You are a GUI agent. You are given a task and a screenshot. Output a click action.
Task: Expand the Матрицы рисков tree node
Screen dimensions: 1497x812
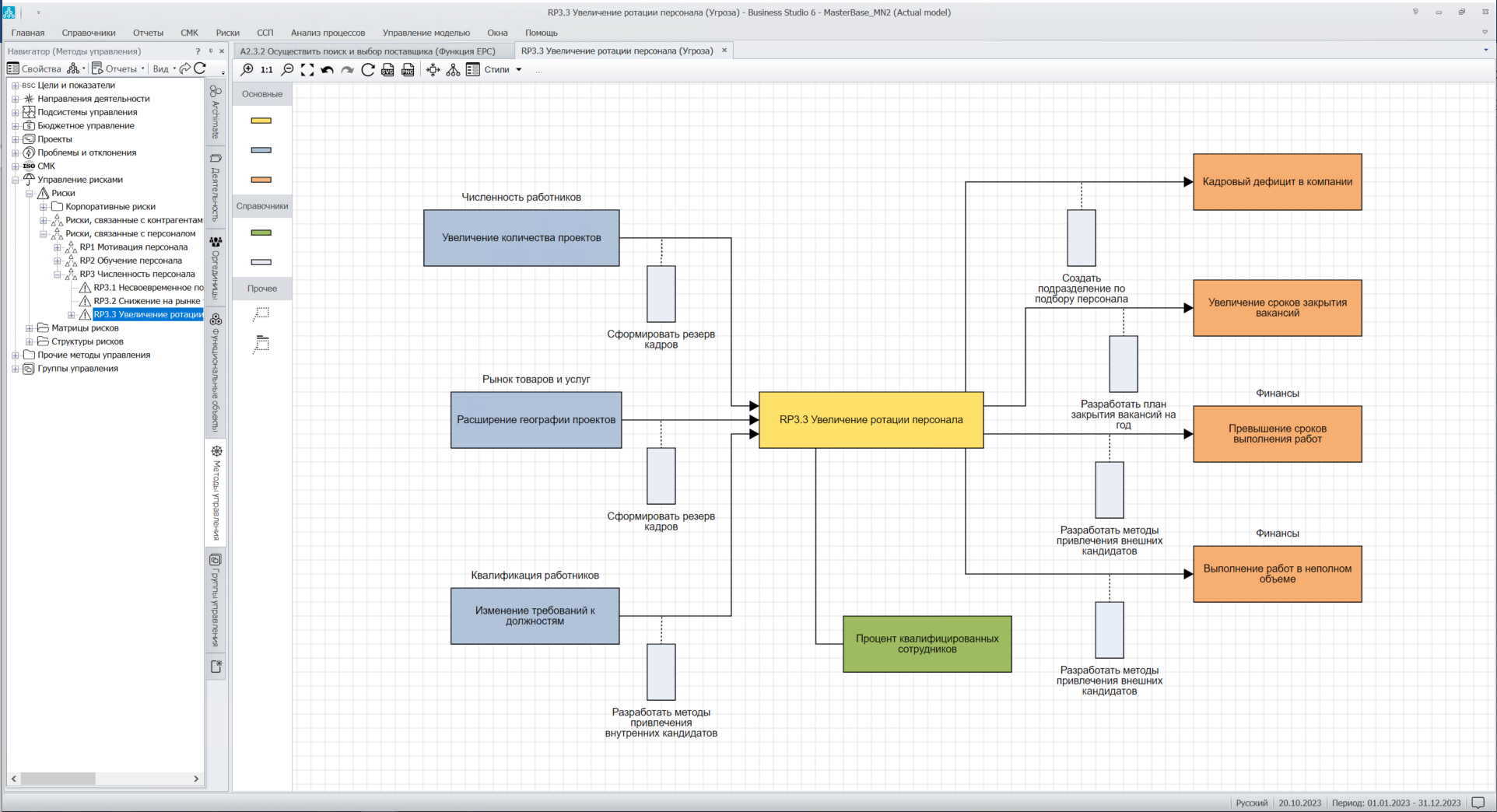click(x=30, y=328)
